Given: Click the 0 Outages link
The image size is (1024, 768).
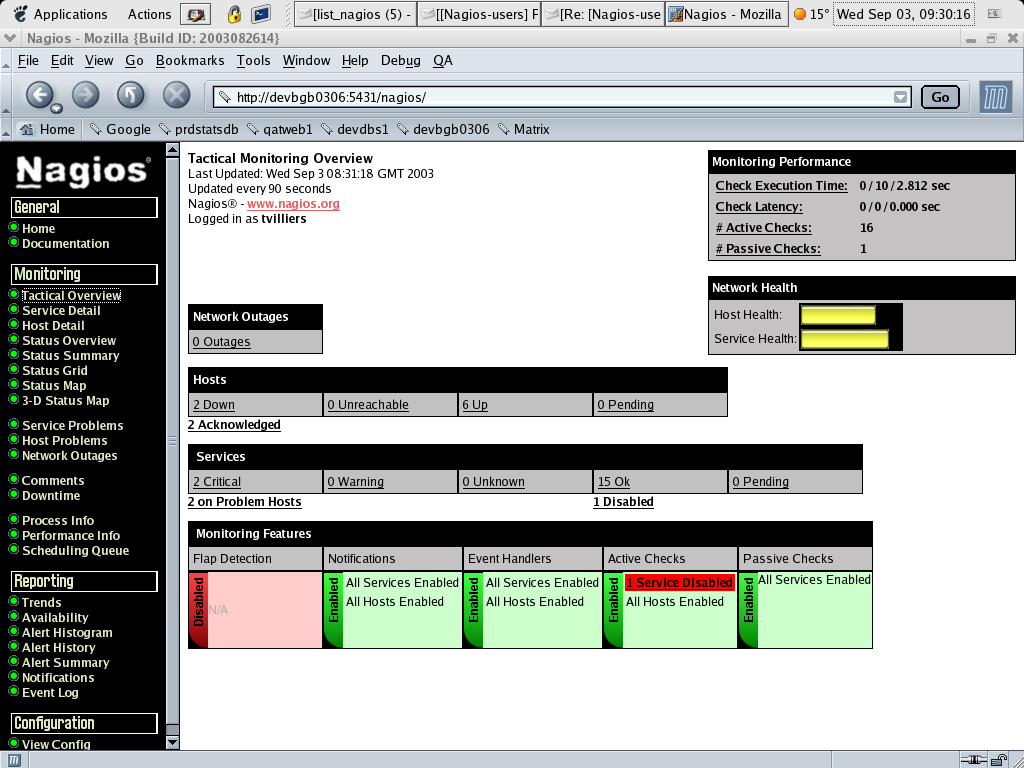Looking at the screenshot, I should (221, 342).
